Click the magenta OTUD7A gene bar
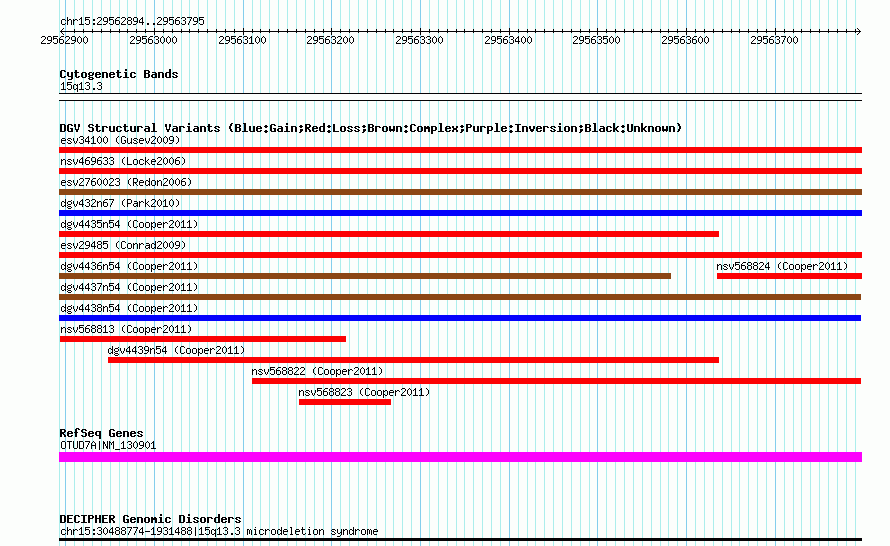The width and height of the screenshot is (890, 546). pyautogui.click(x=460, y=457)
